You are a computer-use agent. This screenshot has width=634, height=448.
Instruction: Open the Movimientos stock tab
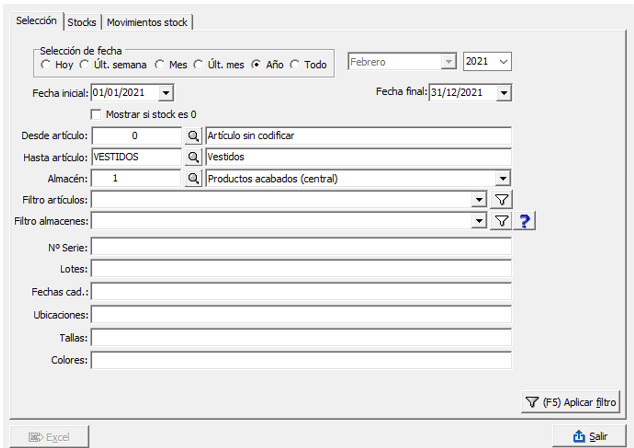pos(147,22)
